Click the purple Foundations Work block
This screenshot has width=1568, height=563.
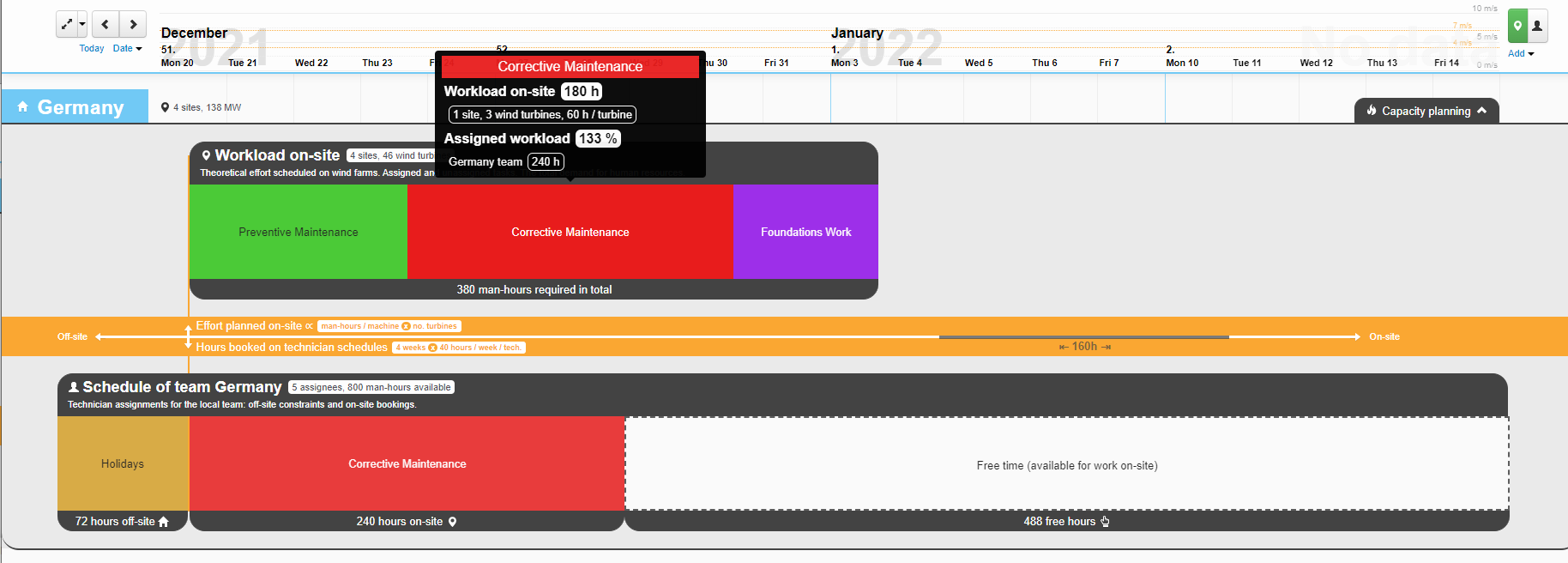(x=805, y=232)
